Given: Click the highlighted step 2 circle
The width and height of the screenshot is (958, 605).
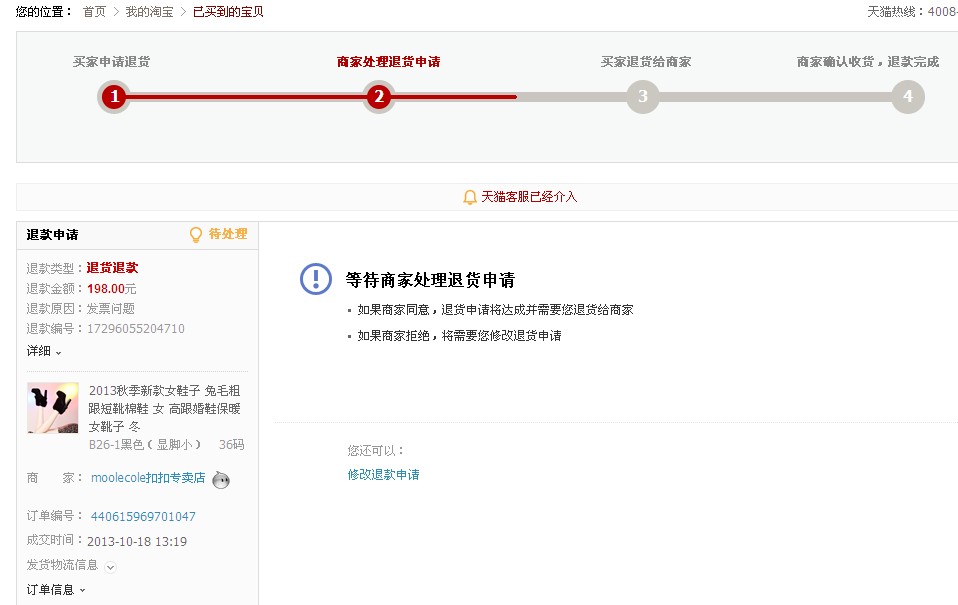Looking at the screenshot, I should click(x=377, y=97).
